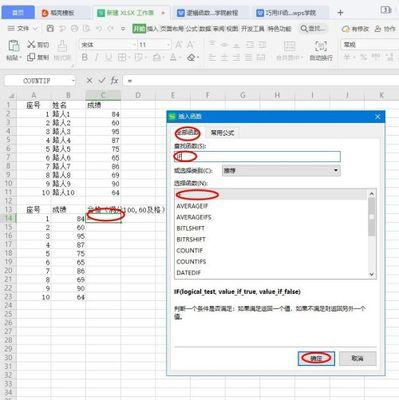Screen dimensions: 399x400
Task: Click the Merge and Center icon
Action: (289, 46)
